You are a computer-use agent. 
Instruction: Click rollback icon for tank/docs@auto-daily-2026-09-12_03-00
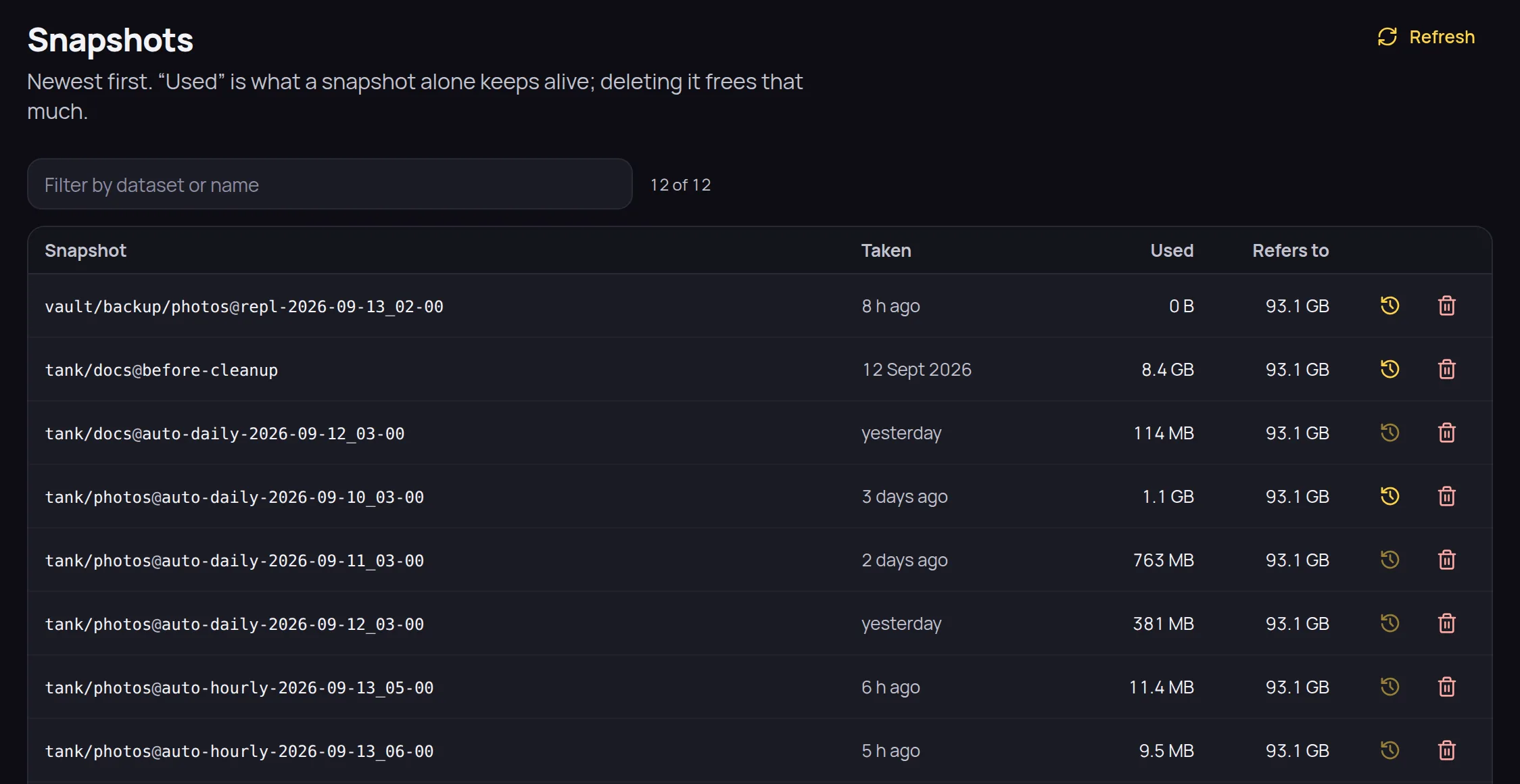(x=1390, y=433)
